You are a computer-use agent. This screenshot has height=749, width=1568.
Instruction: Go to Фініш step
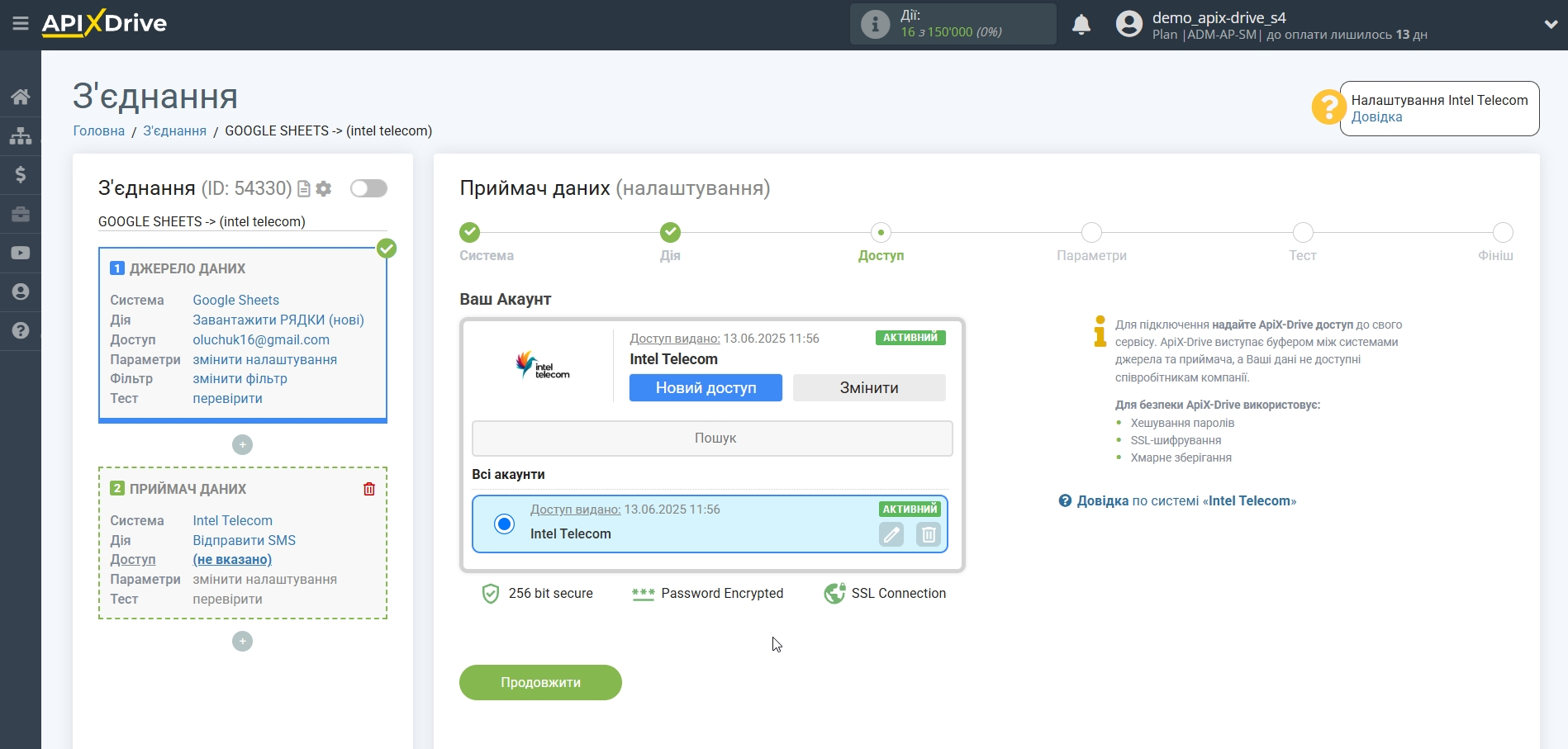coord(1503,232)
